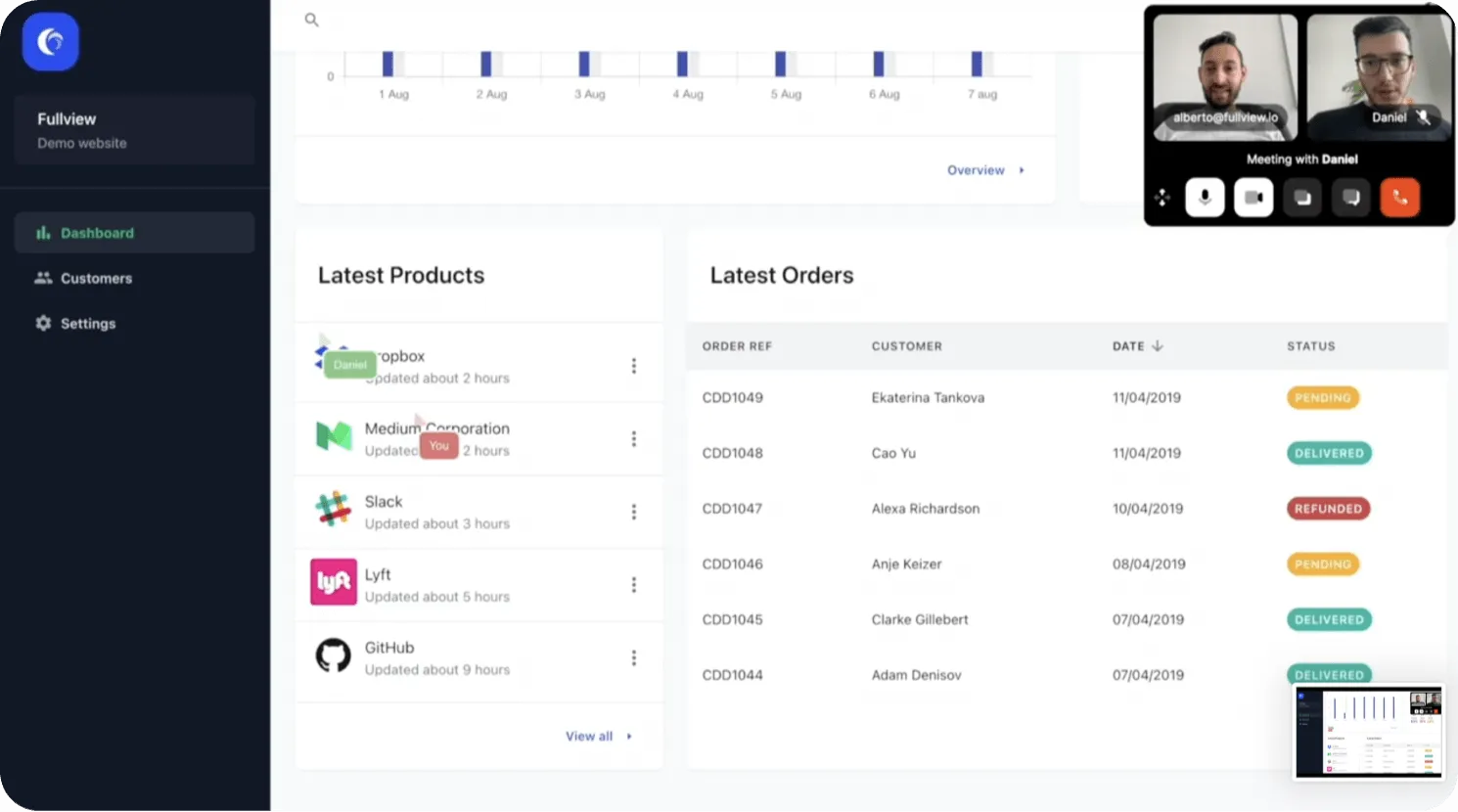Sort orders by clicking the DATE arrow
Screen dimensions: 1458x812
[1158, 346]
